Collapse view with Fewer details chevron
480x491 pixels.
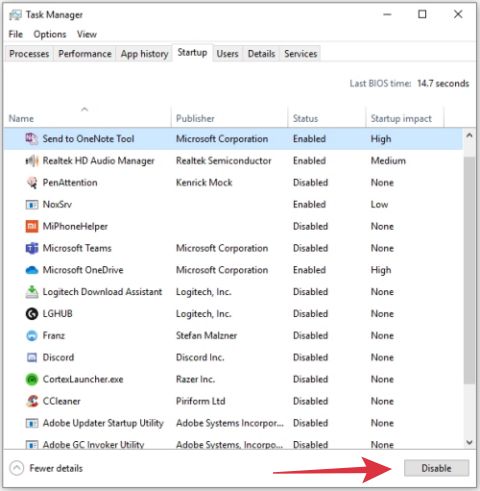point(17,468)
